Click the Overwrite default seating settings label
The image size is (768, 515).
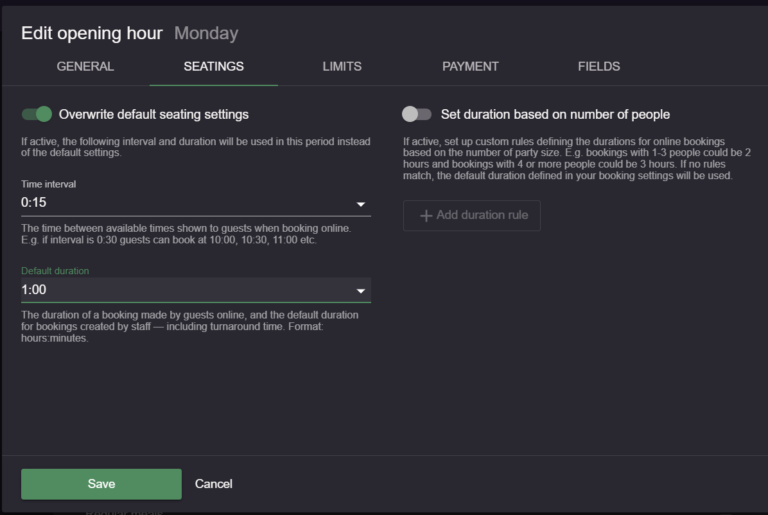[x=153, y=114]
